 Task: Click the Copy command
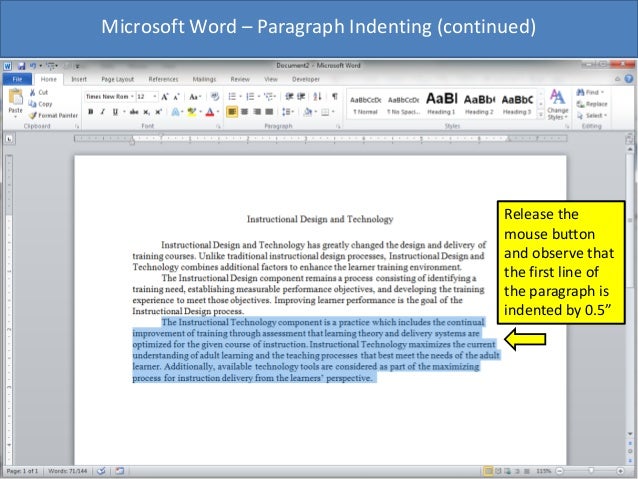click(x=40, y=104)
